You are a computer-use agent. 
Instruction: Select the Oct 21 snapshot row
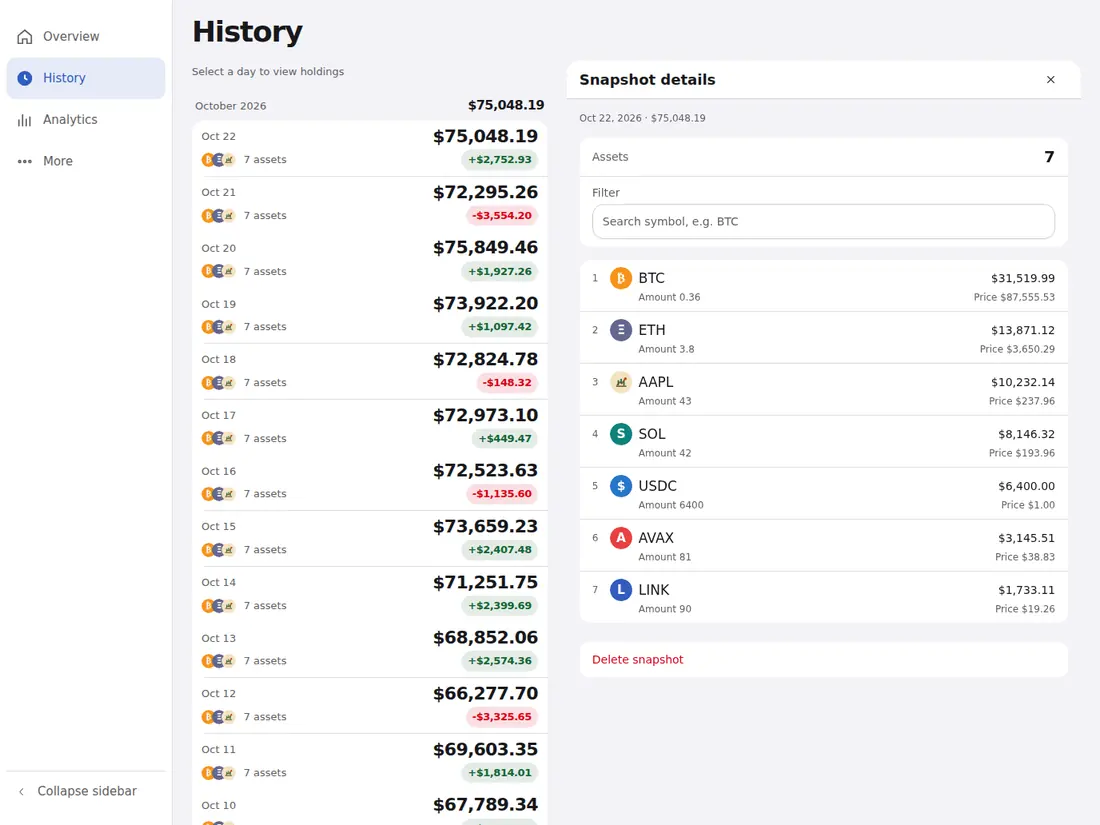(x=370, y=204)
